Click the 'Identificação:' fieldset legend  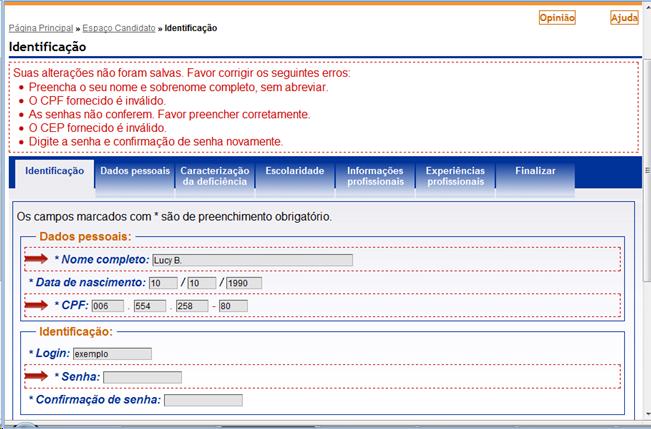coord(76,332)
